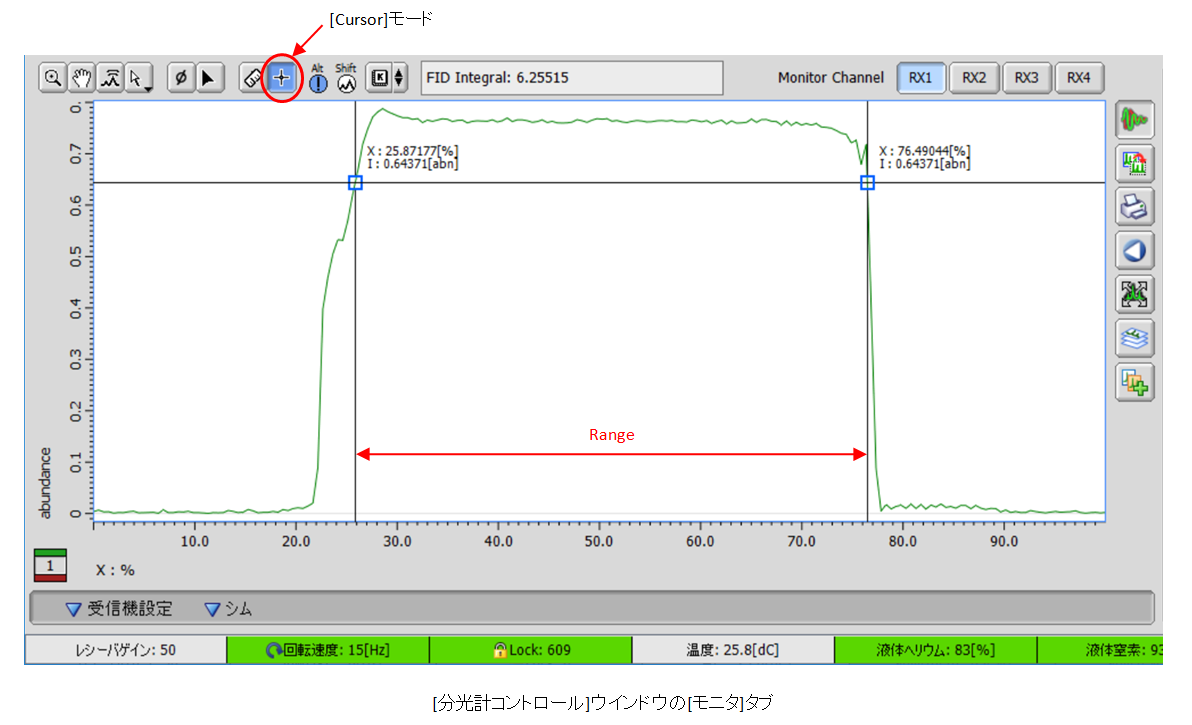Expand the シム section
The width and height of the screenshot is (1192, 725).
click(x=228, y=609)
